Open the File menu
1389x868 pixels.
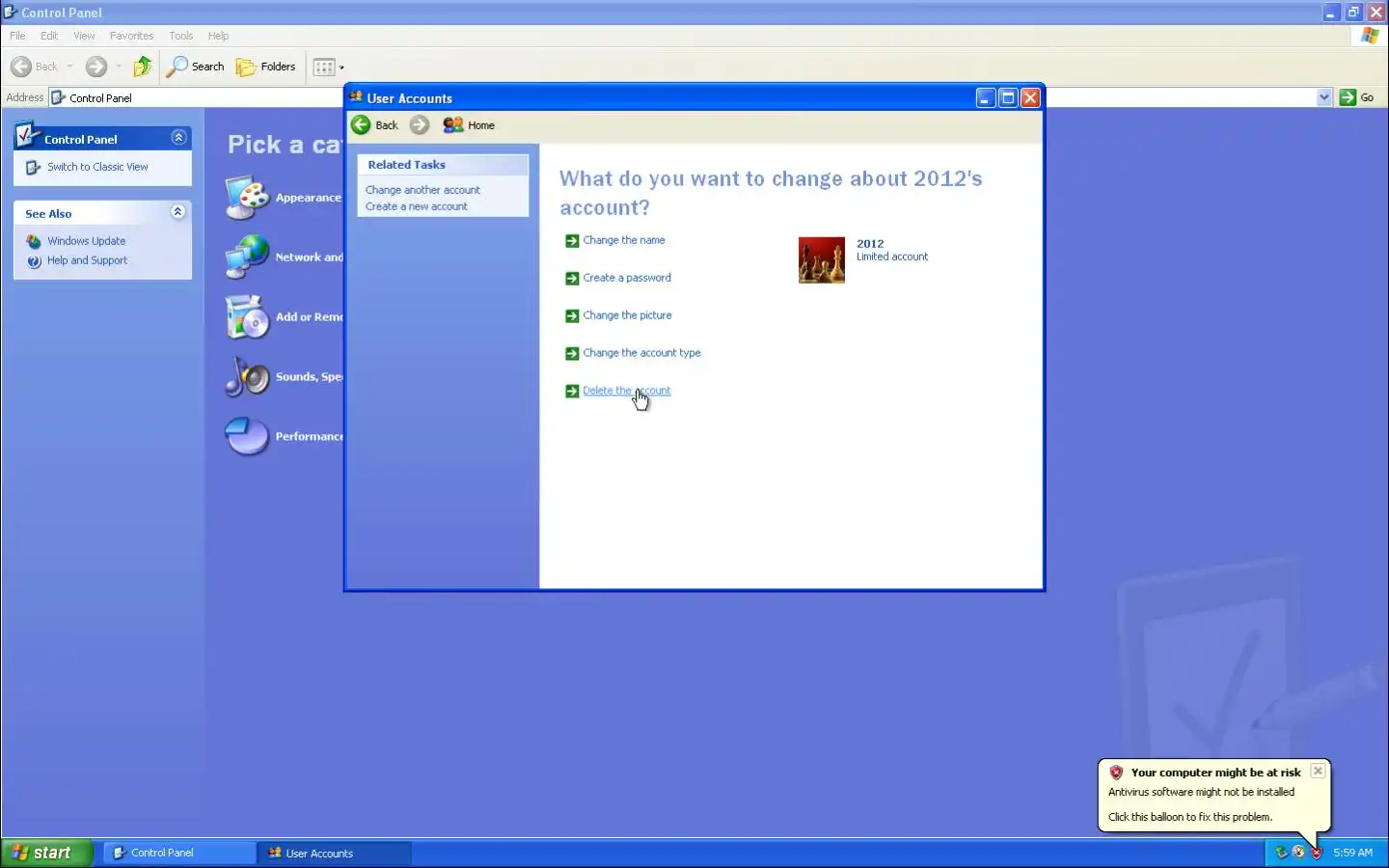[x=17, y=36]
